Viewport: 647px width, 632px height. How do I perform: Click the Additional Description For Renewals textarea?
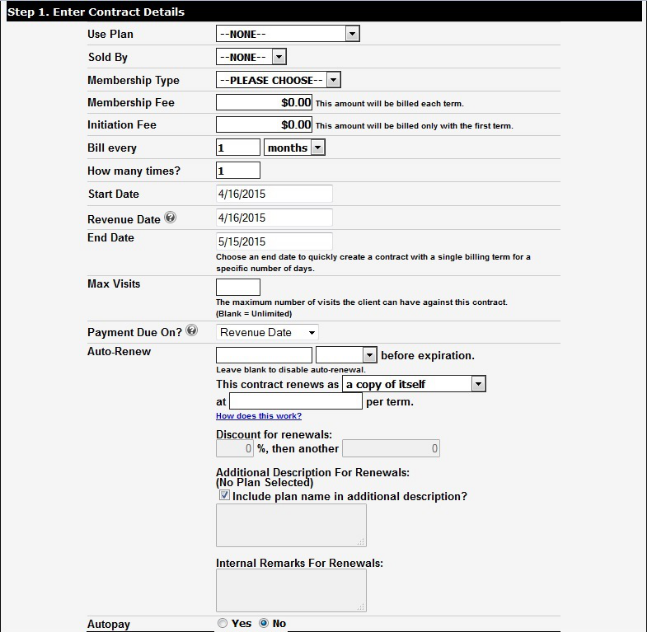coord(291,525)
